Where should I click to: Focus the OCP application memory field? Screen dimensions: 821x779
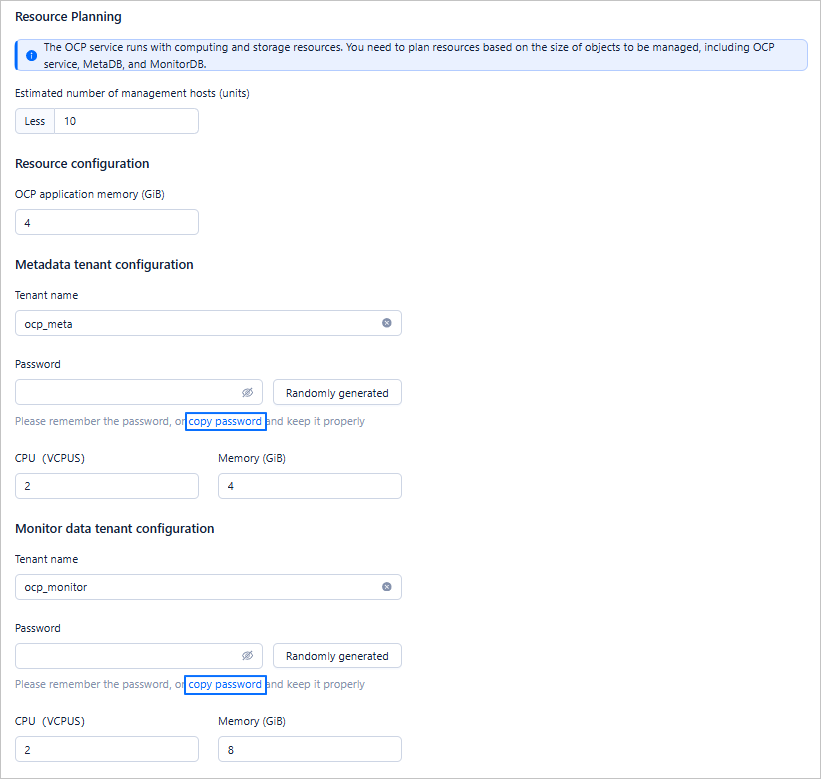point(107,222)
